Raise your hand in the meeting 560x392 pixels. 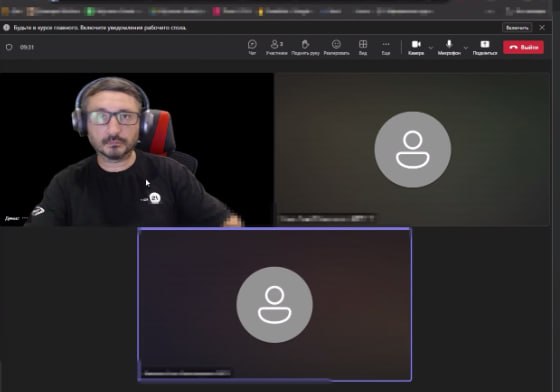pos(305,47)
